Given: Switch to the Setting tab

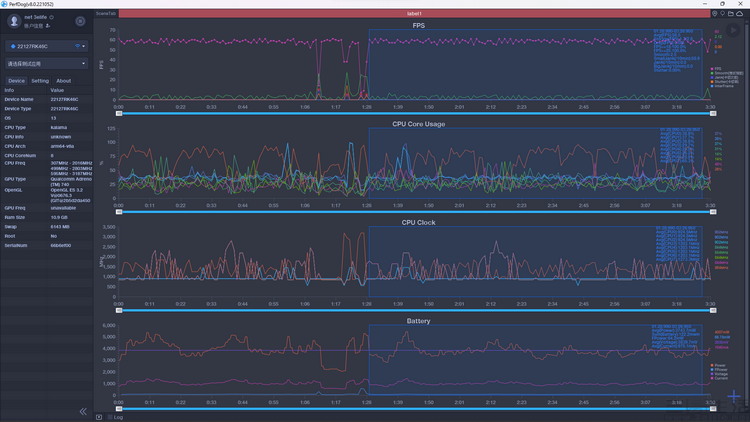Looking at the screenshot, I should (40, 81).
